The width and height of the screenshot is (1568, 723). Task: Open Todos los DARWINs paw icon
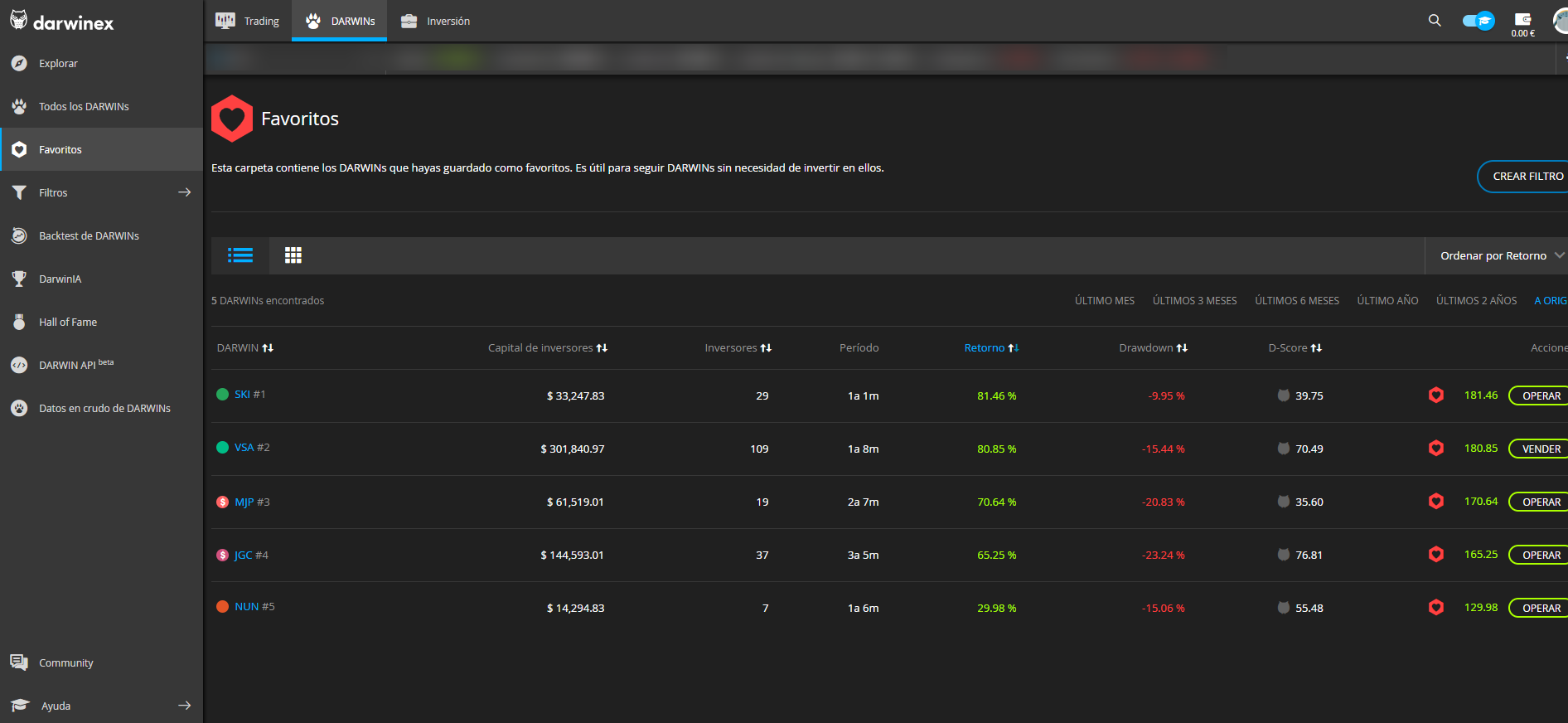[19, 106]
